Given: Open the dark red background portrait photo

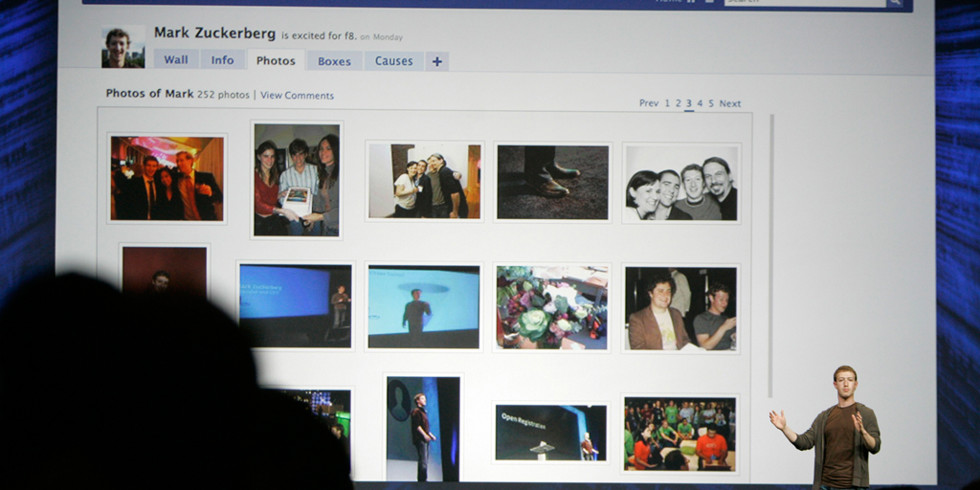Looking at the screenshot, I should [x=164, y=271].
